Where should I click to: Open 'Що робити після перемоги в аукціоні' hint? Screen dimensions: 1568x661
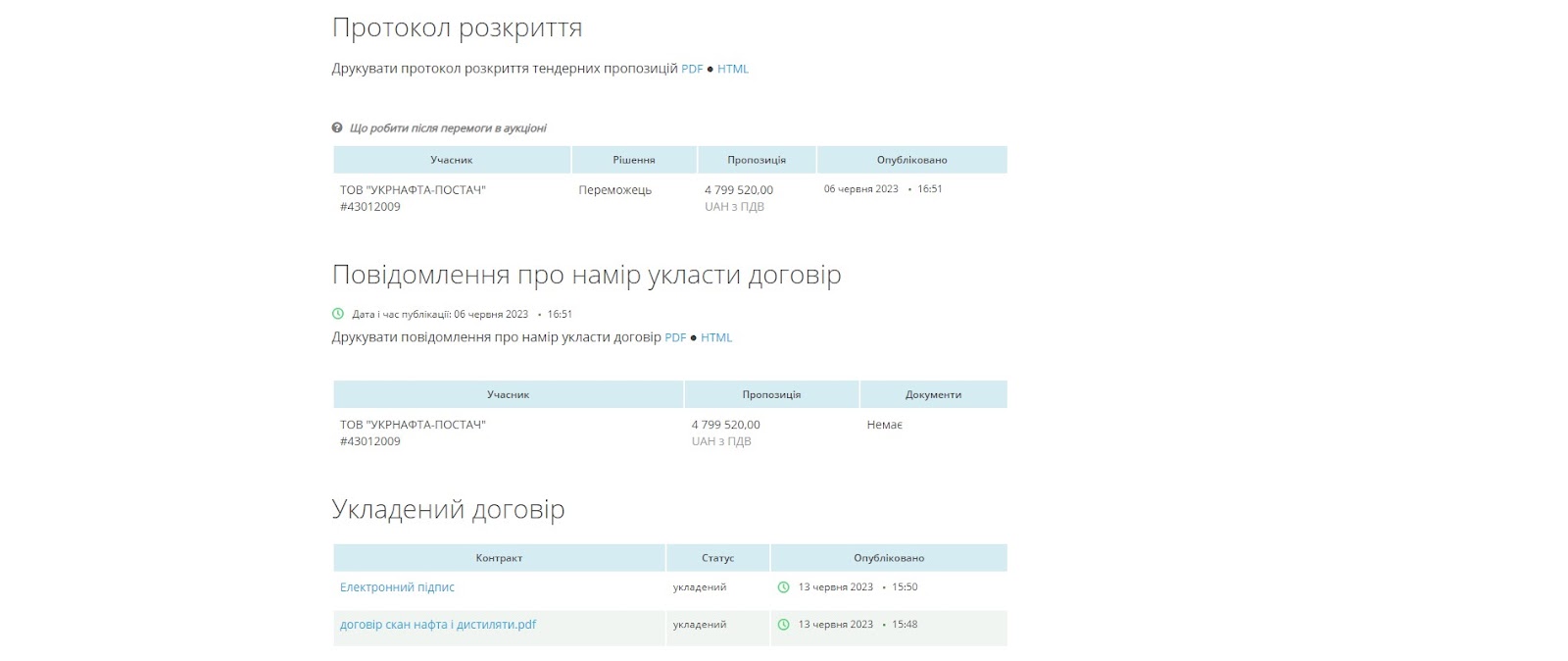[448, 128]
